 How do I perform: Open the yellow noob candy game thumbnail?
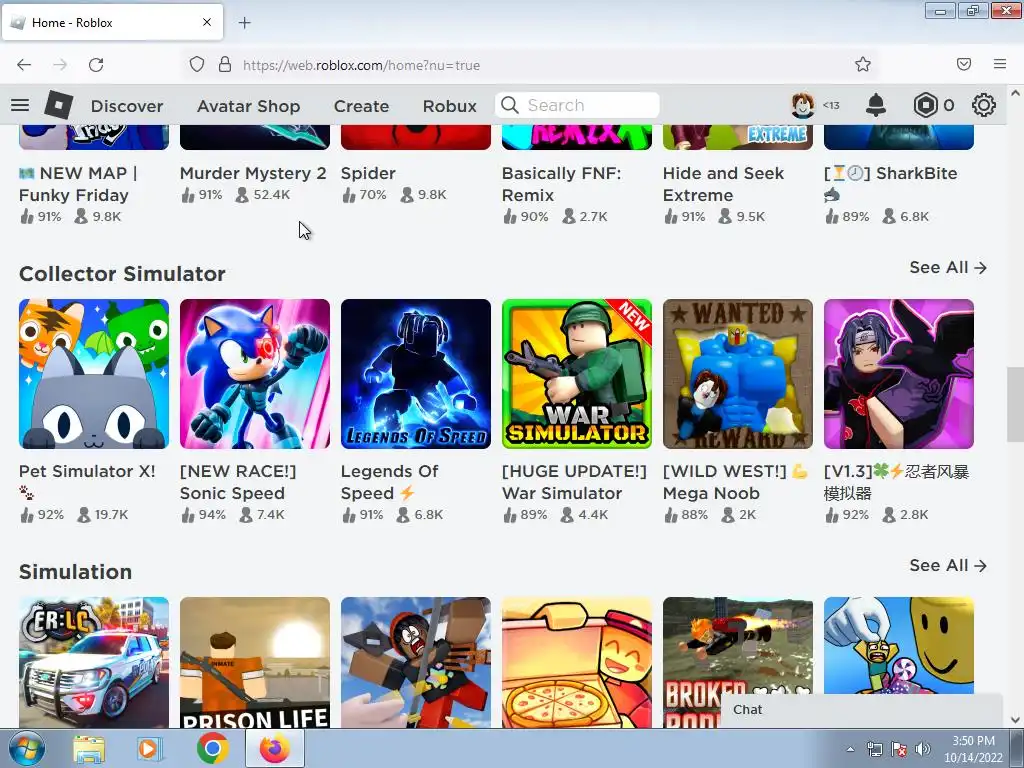point(899,645)
